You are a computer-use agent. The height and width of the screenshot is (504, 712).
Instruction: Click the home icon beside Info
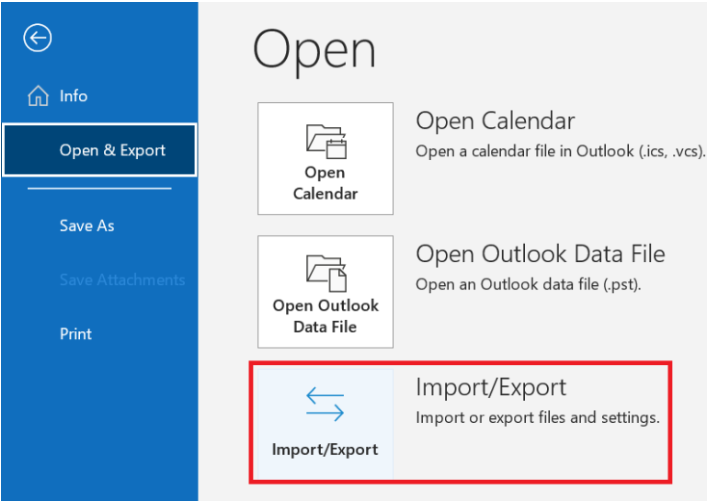(38, 96)
